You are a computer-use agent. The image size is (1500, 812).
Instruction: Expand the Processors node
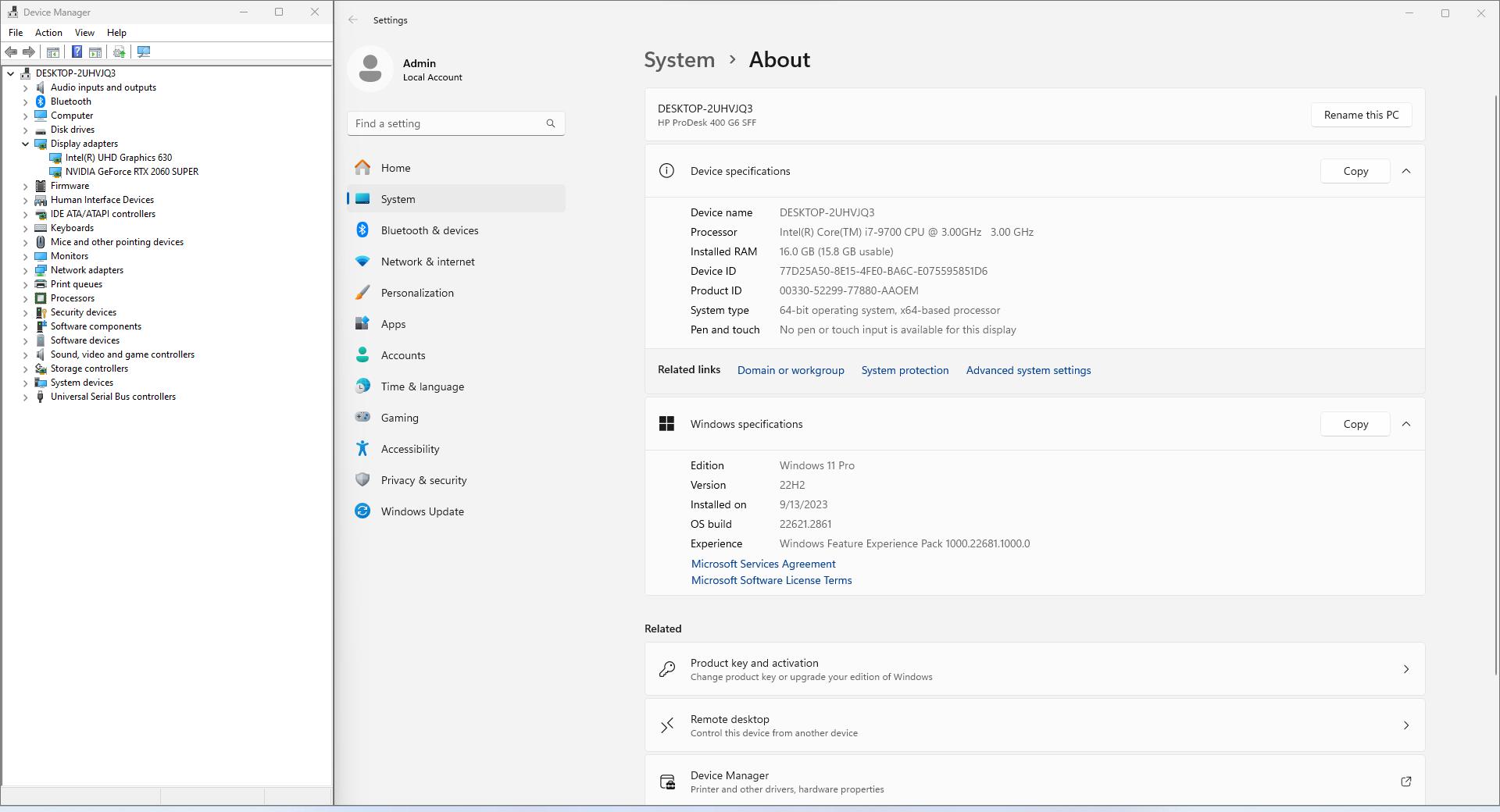point(25,298)
